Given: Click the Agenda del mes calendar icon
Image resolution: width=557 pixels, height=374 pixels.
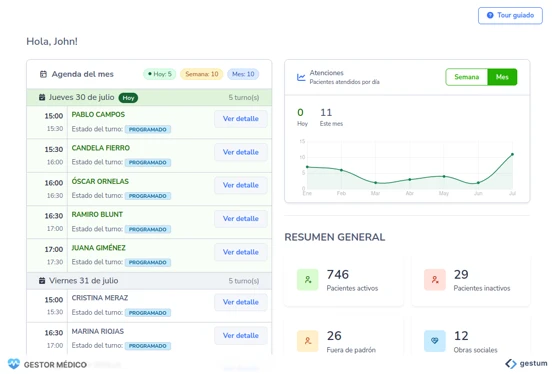Looking at the screenshot, I should click(43, 74).
